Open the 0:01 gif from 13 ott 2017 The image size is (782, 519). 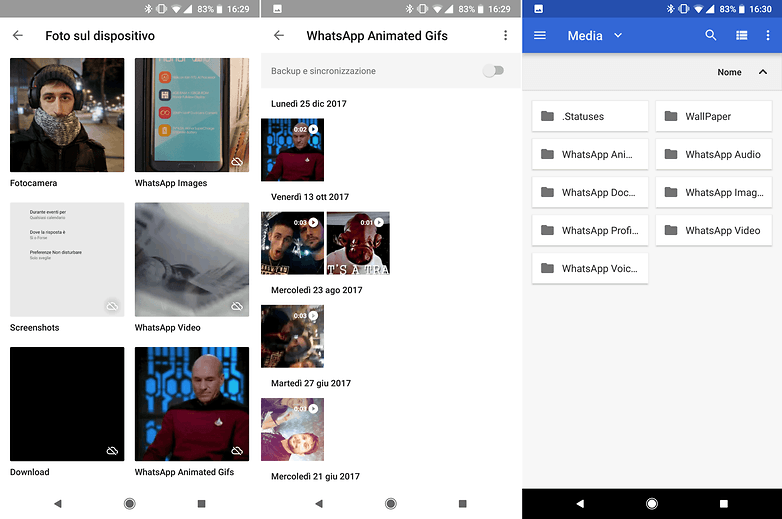[358, 243]
